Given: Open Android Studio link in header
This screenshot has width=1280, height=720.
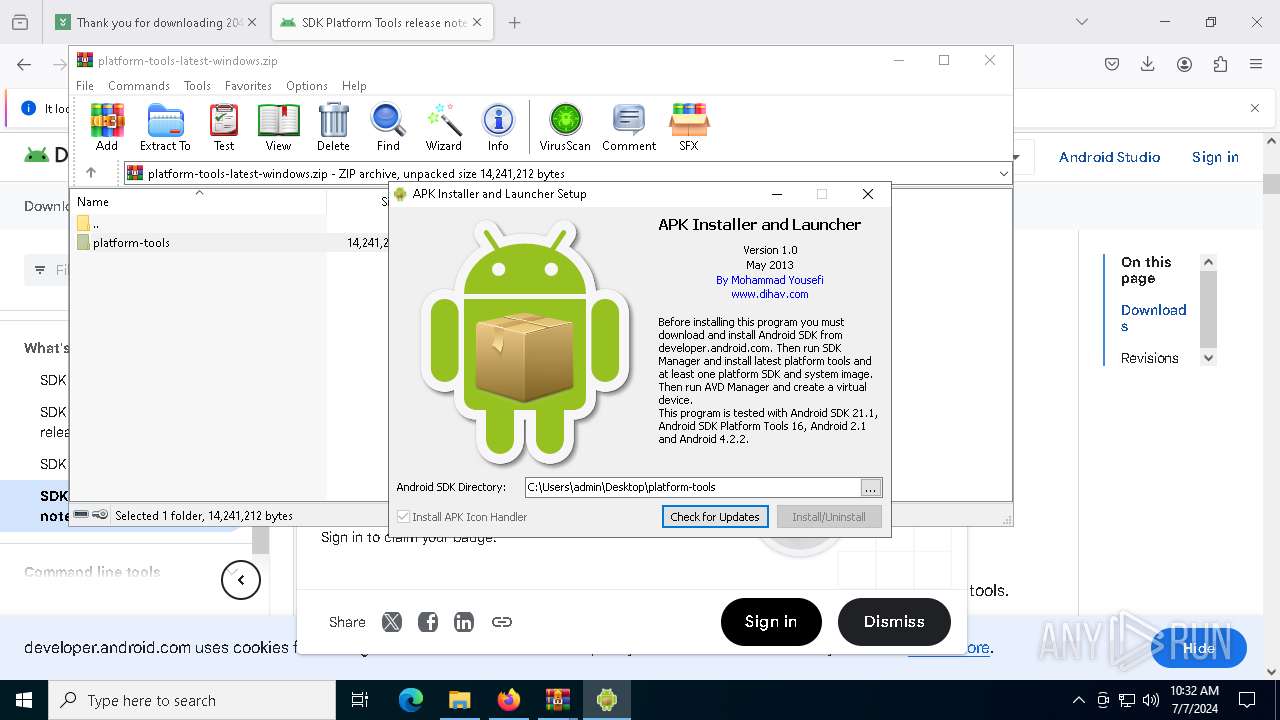Looking at the screenshot, I should click(x=1109, y=157).
